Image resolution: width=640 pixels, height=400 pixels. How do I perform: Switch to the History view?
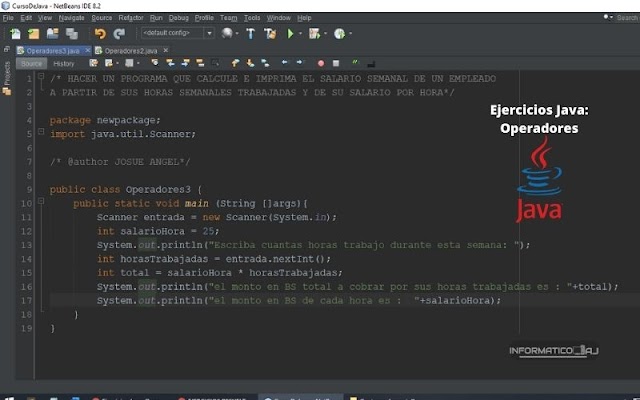pos(64,63)
